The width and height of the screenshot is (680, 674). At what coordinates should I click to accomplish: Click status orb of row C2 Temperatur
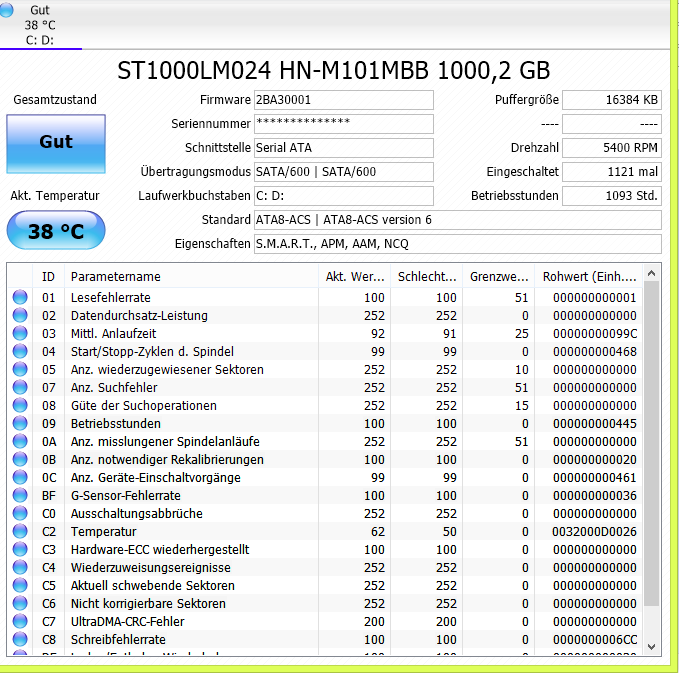(20, 531)
